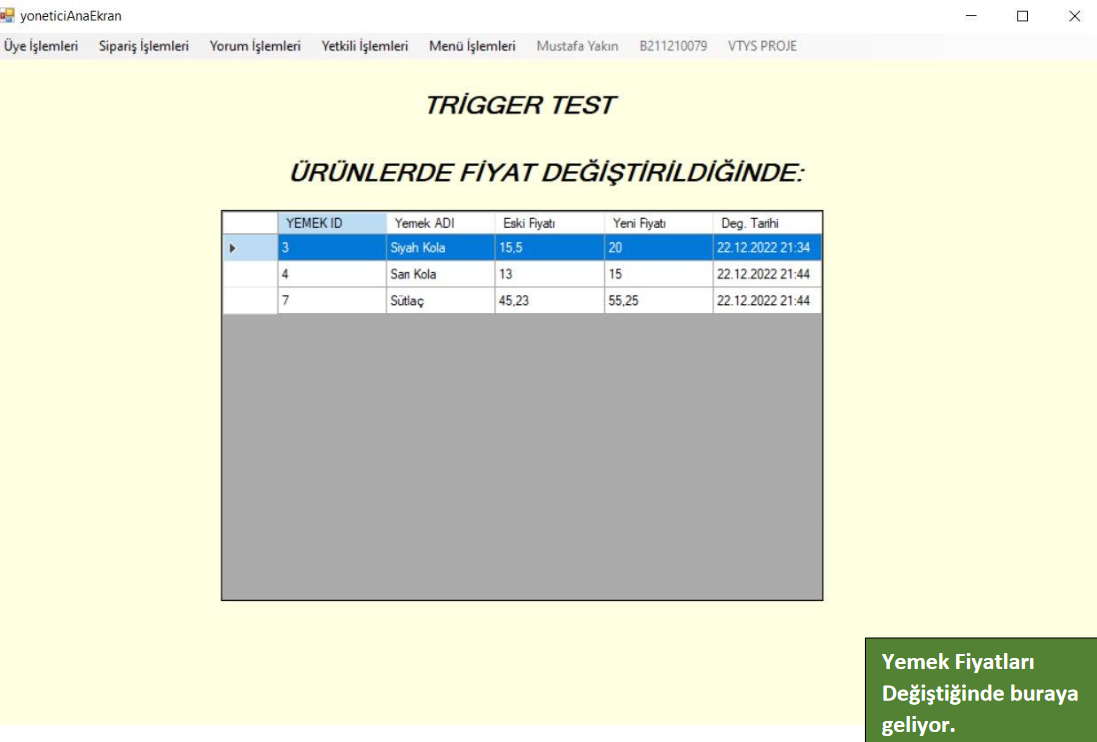
Task: Sort by the YEMEK ID column header
Action: click(331, 223)
